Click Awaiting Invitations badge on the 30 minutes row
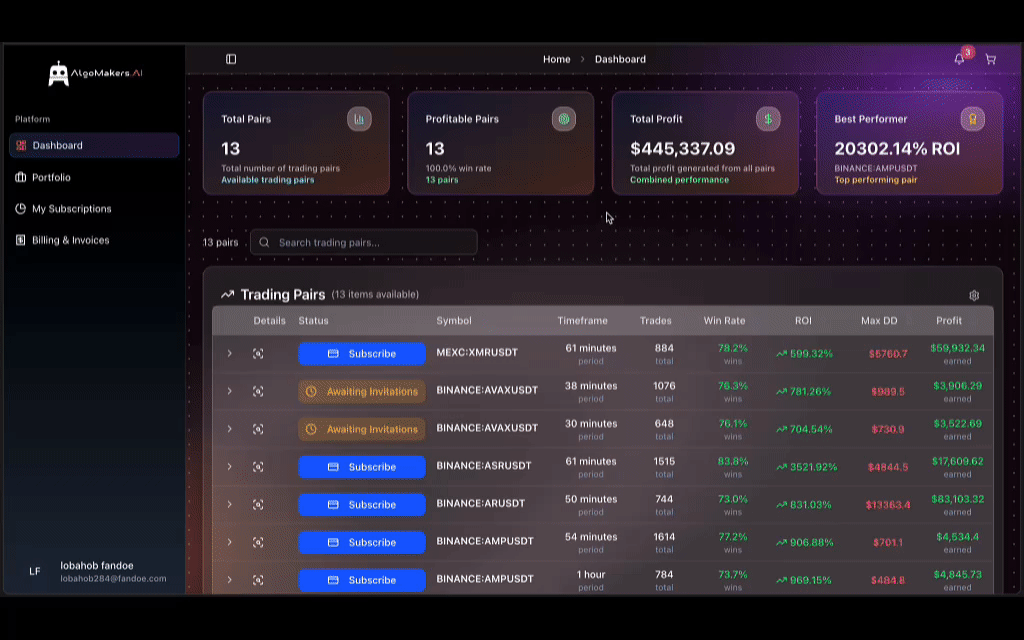 pos(361,429)
